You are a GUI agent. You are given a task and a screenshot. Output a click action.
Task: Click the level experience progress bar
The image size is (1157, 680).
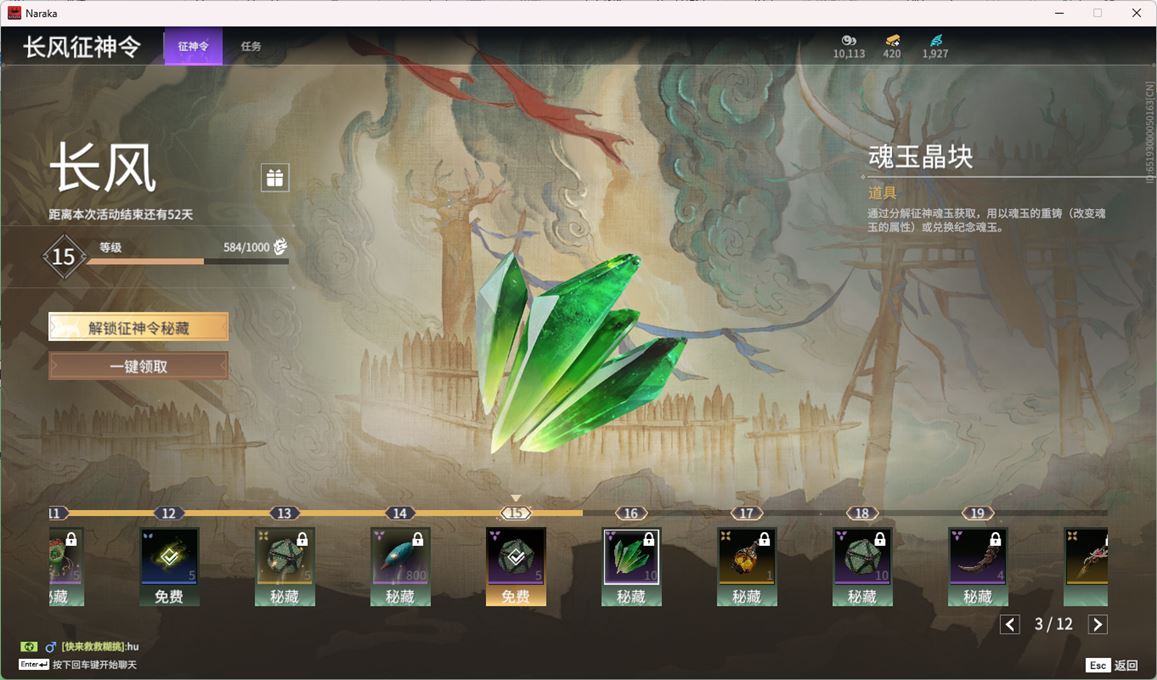tap(188, 261)
